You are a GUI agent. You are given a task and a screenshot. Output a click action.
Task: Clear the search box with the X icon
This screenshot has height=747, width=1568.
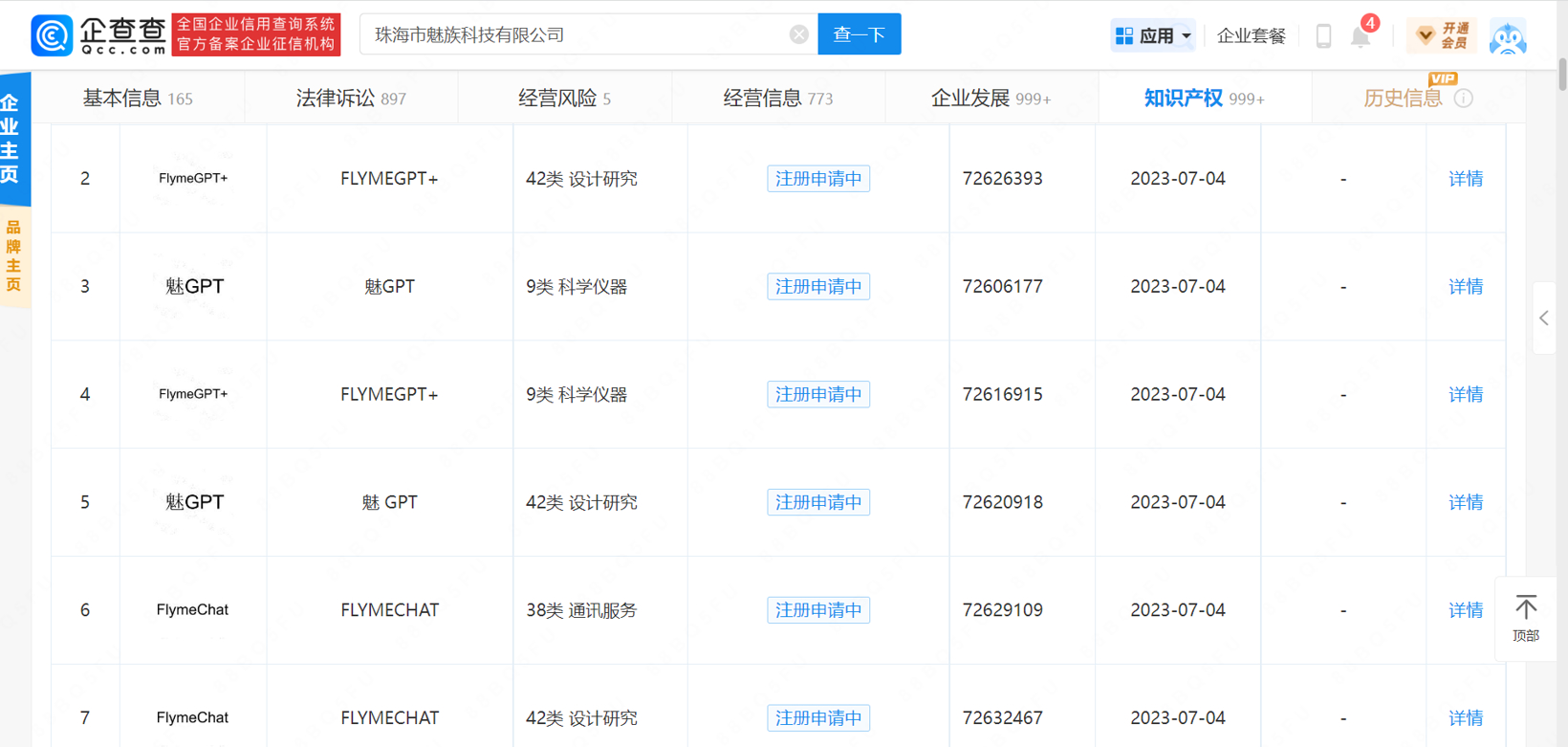[799, 34]
